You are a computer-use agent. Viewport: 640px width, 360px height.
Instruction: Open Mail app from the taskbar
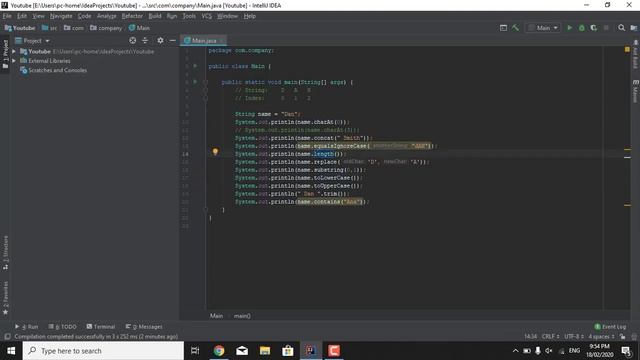(x=242, y=351)
